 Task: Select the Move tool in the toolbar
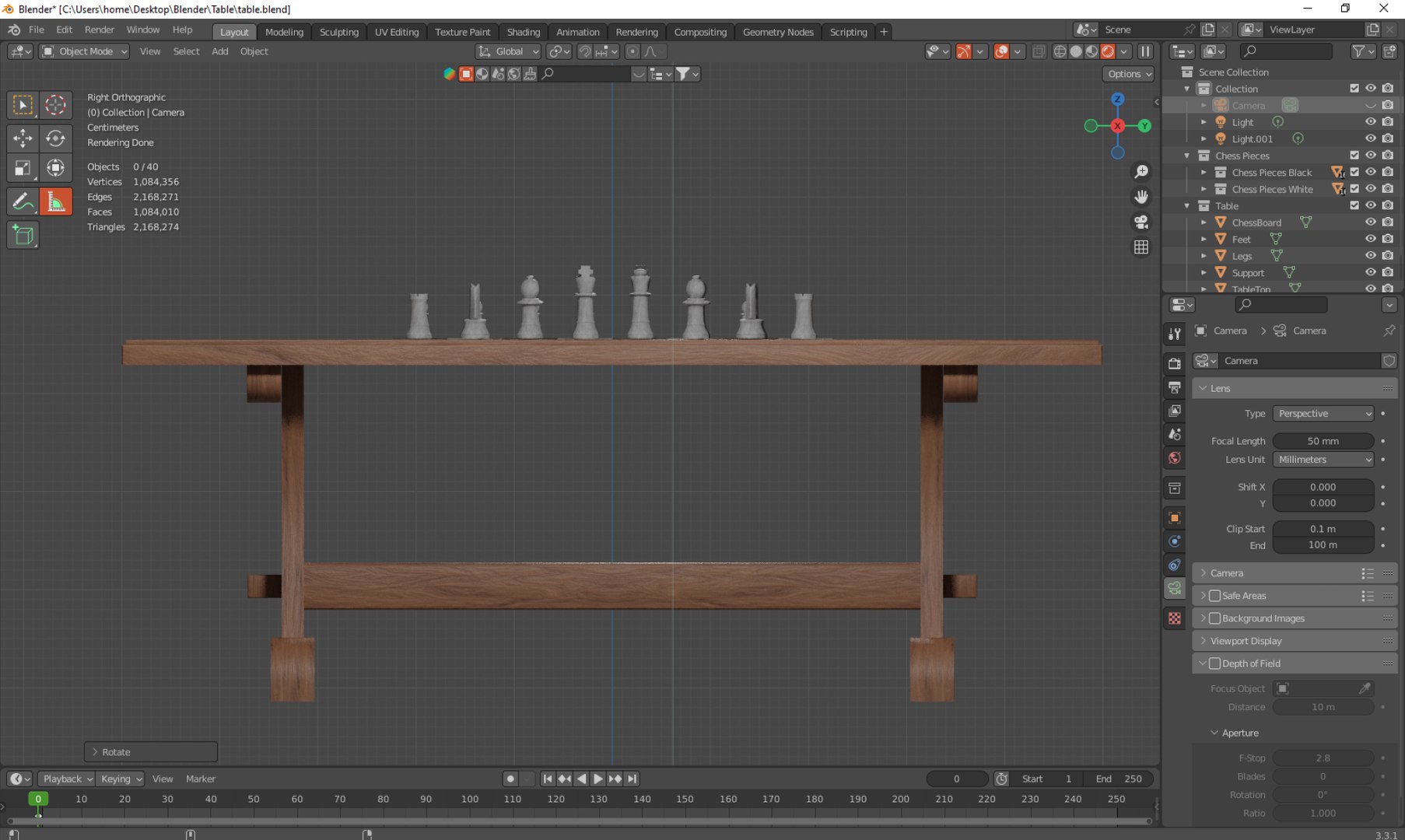click(23, 138)
